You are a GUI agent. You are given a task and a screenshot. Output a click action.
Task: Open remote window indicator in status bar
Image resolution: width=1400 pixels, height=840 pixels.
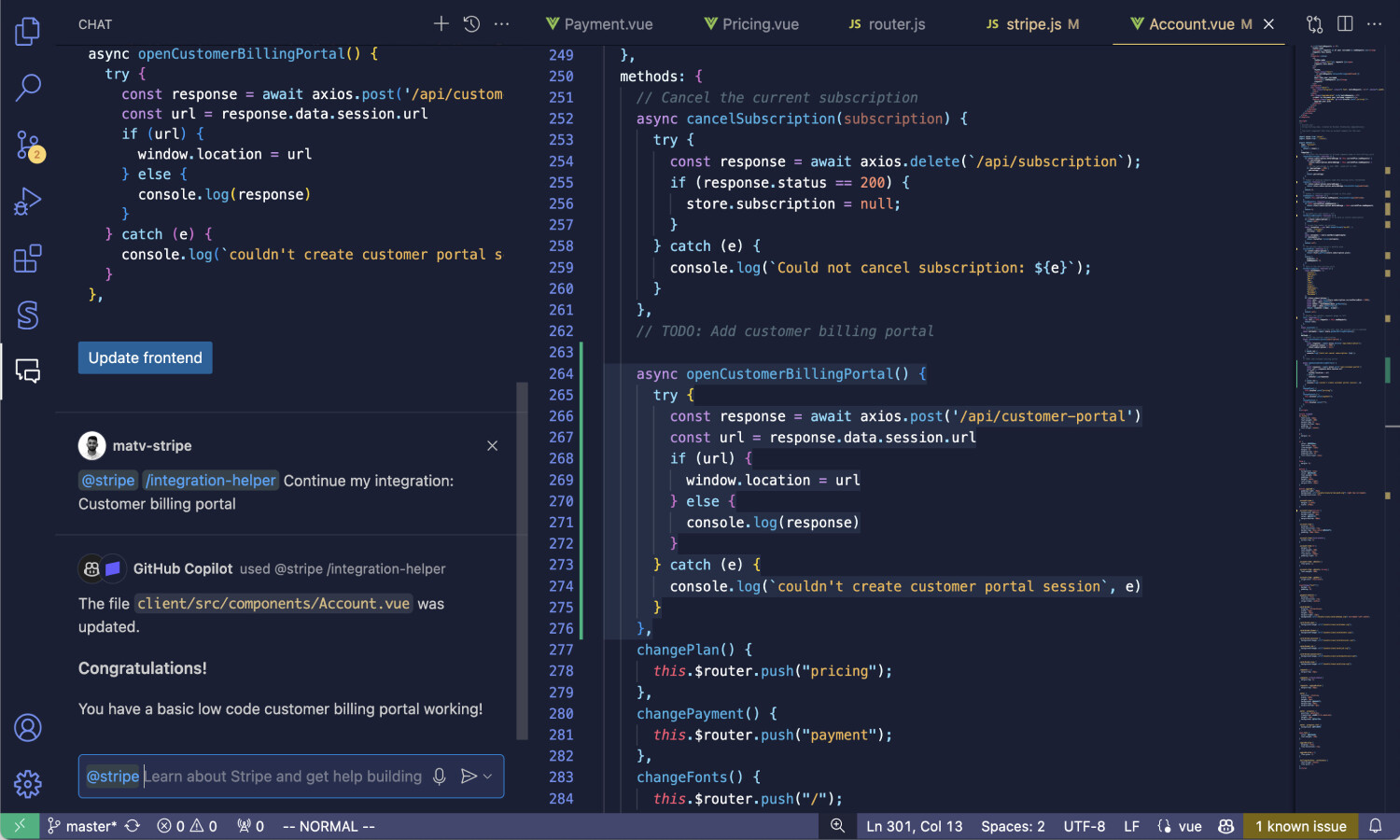click(20, 826)
